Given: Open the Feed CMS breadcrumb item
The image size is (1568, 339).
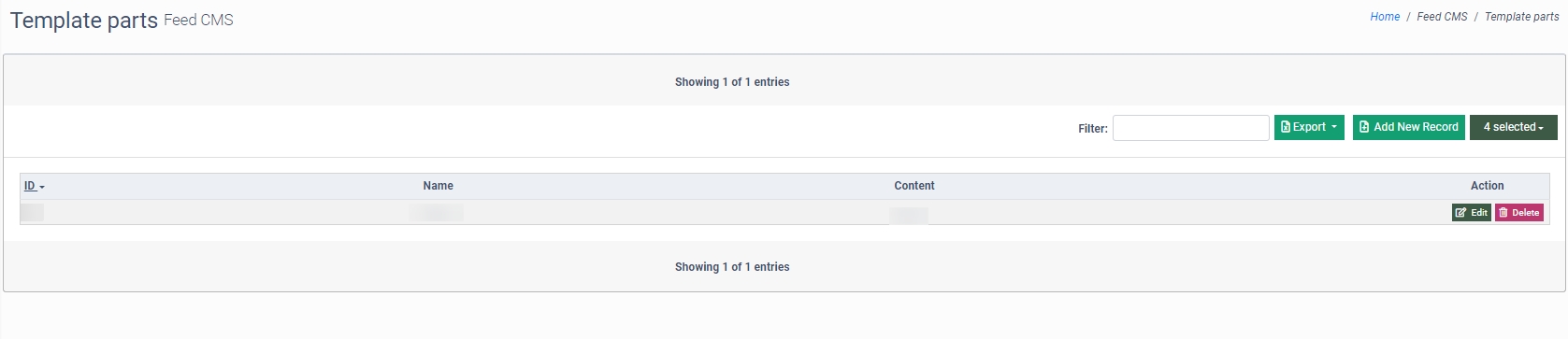Looking at the screenshot, I should click(1442, 17).
